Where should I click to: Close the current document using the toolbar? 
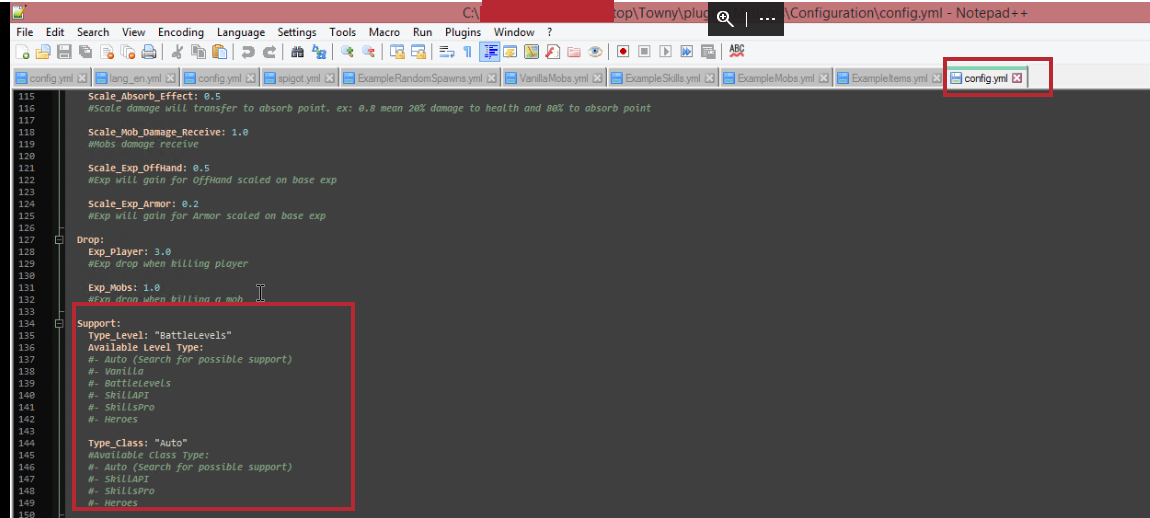pyautogui.click(x=107, y=51)
